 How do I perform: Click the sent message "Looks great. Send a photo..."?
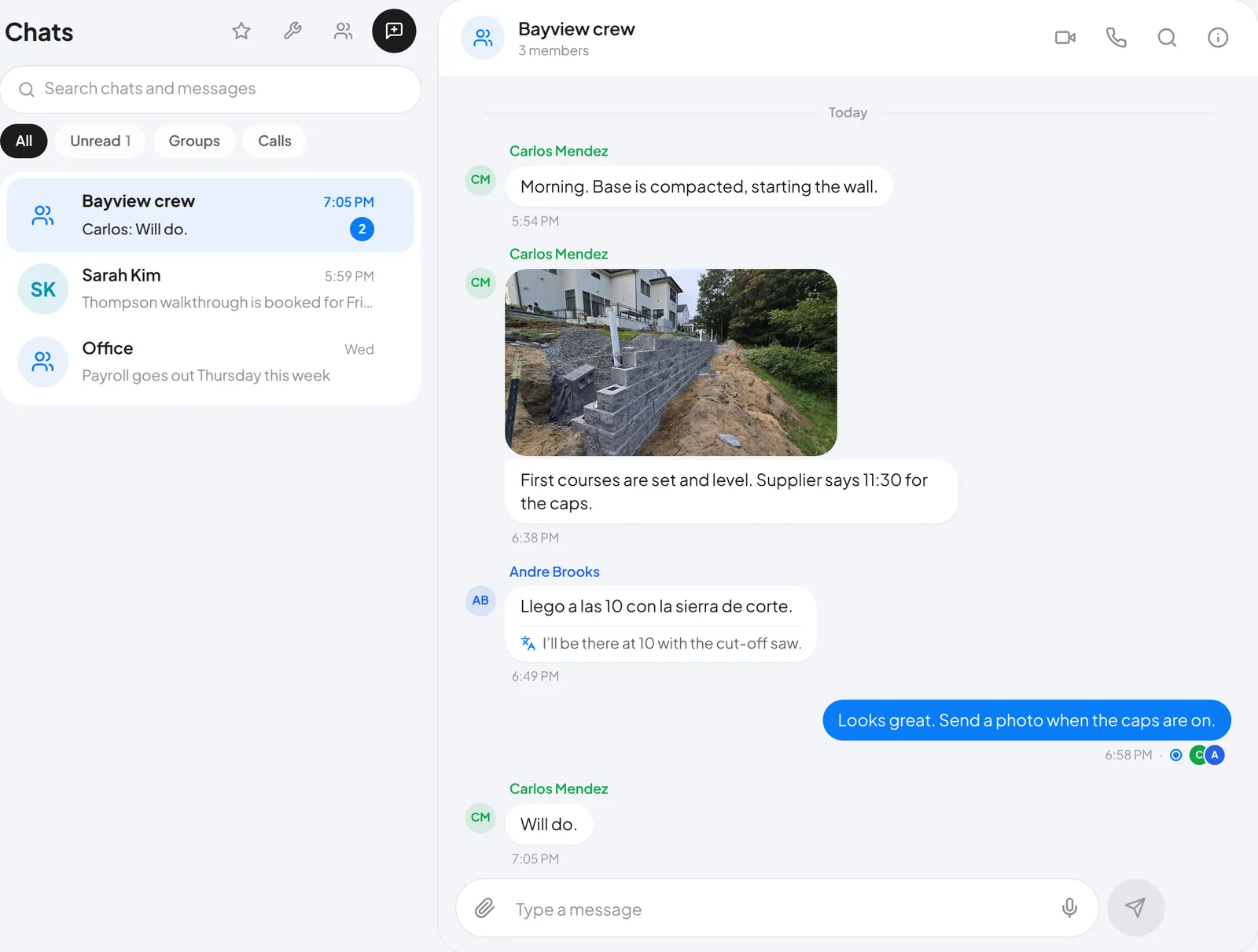1027,720
